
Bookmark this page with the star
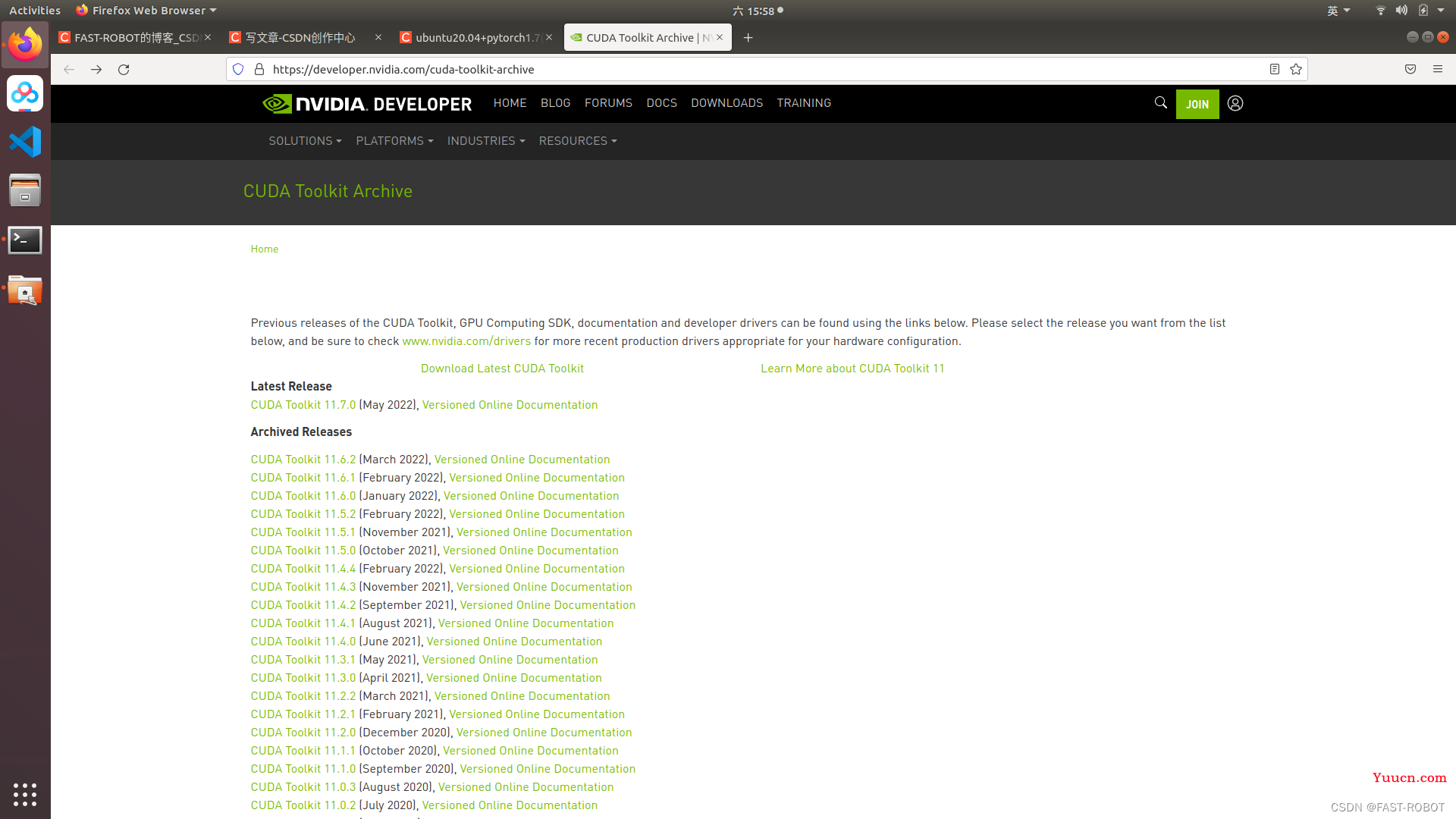click(1296, 69)
